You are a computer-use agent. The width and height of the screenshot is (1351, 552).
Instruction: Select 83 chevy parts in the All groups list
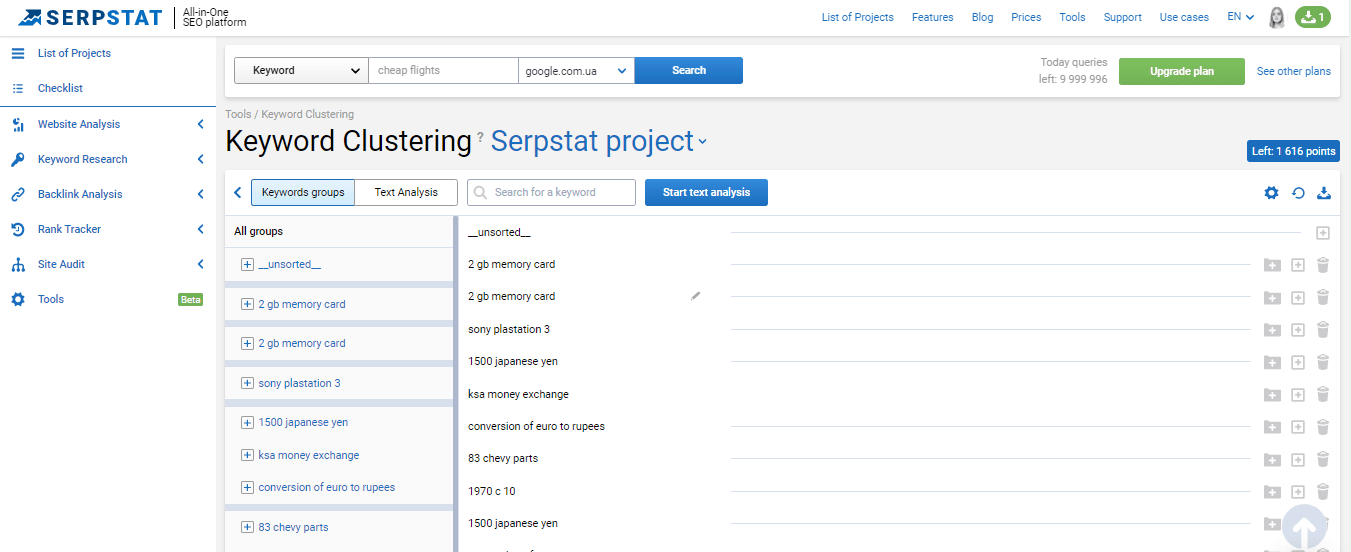(x=293, y=527)
